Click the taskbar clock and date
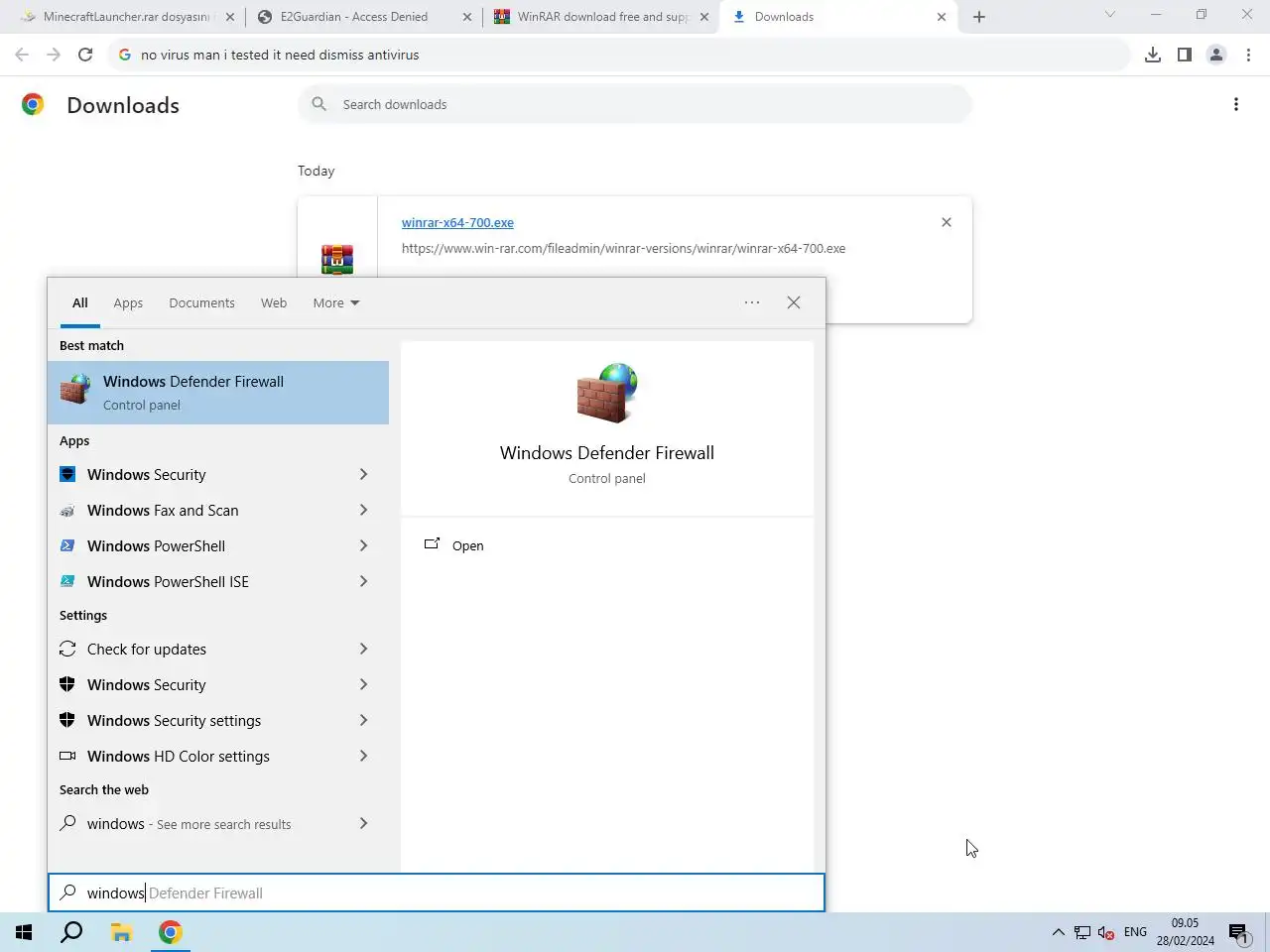 click(x=1185, y=932)
